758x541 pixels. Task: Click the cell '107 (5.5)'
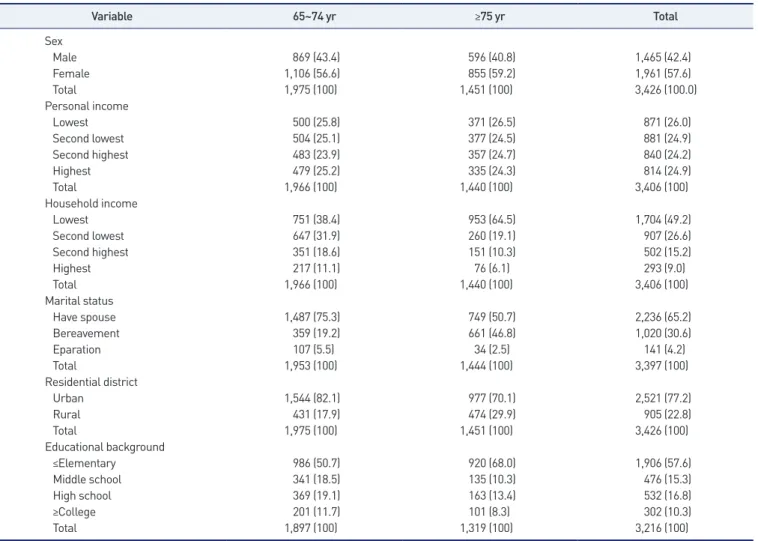click(x=313, y=350)
